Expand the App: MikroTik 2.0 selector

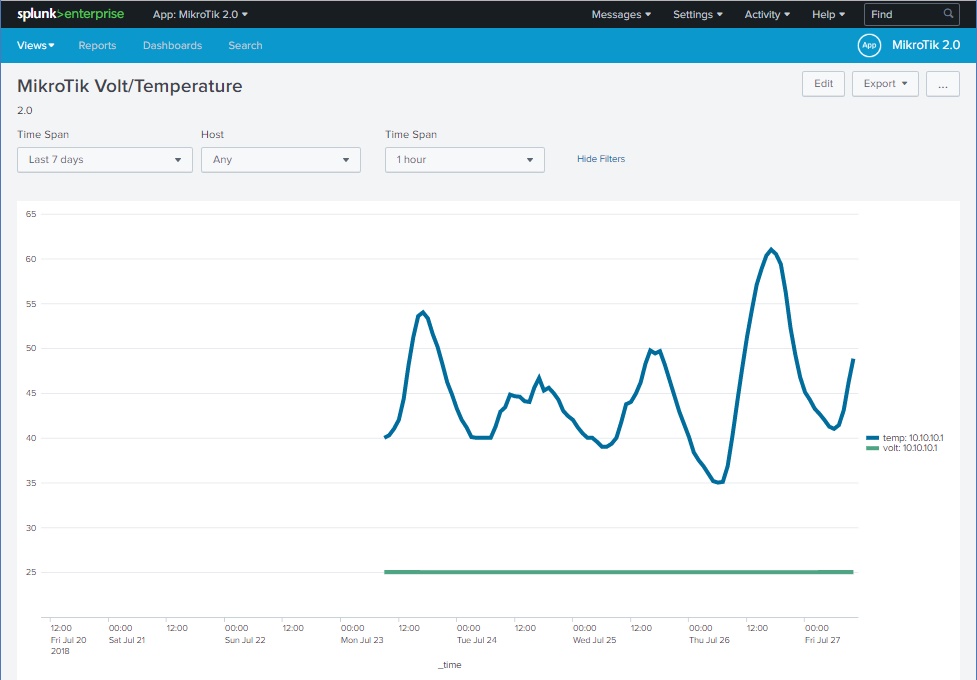tap(200, 15)
